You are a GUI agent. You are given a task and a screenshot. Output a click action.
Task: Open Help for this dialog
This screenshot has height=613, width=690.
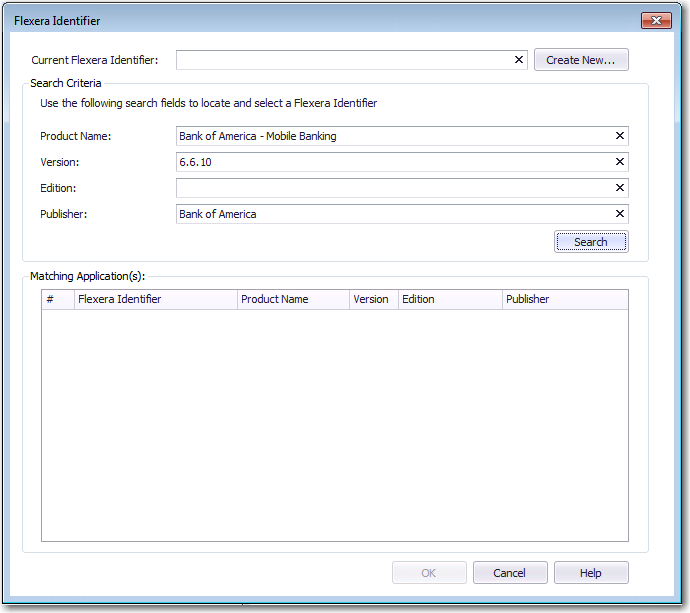pyautogui.click(x=591, y=573)
